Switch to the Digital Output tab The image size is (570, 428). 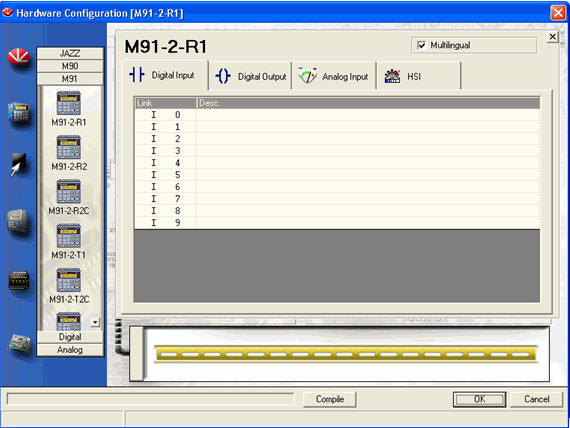coord(250,76)
